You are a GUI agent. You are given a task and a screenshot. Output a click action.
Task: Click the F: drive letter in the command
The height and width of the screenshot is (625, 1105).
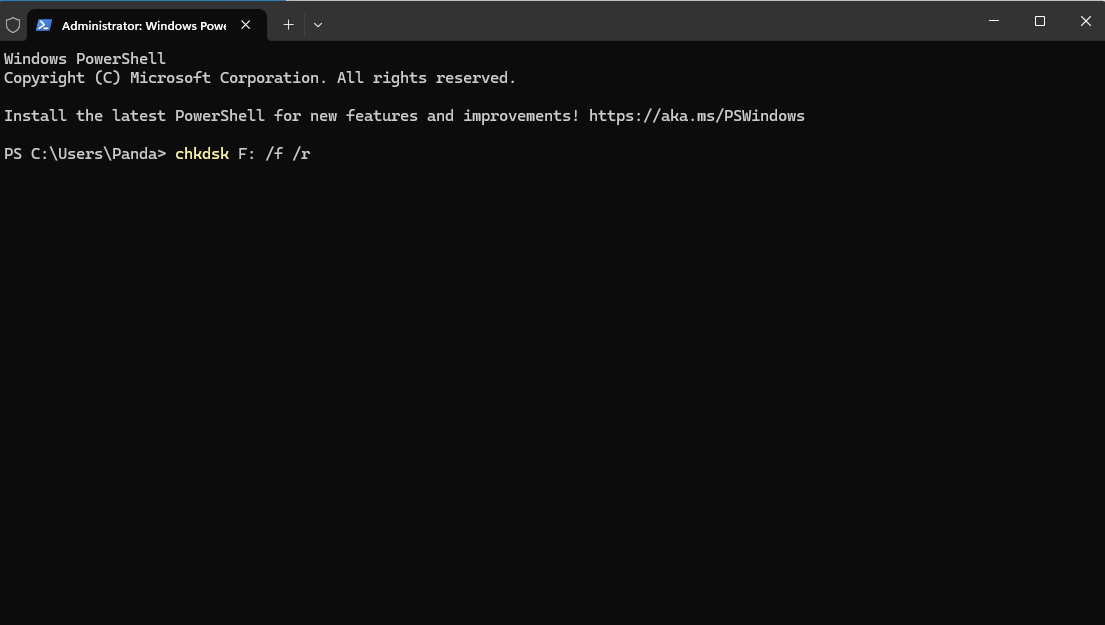tap(245, 154)
